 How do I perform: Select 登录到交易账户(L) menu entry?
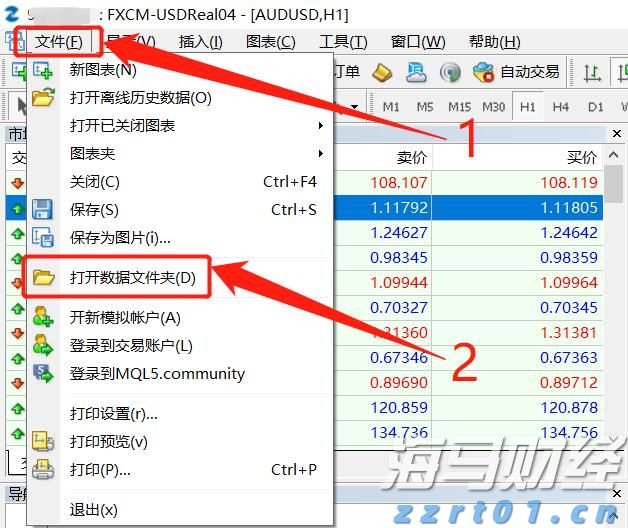[x=131, y=346]
